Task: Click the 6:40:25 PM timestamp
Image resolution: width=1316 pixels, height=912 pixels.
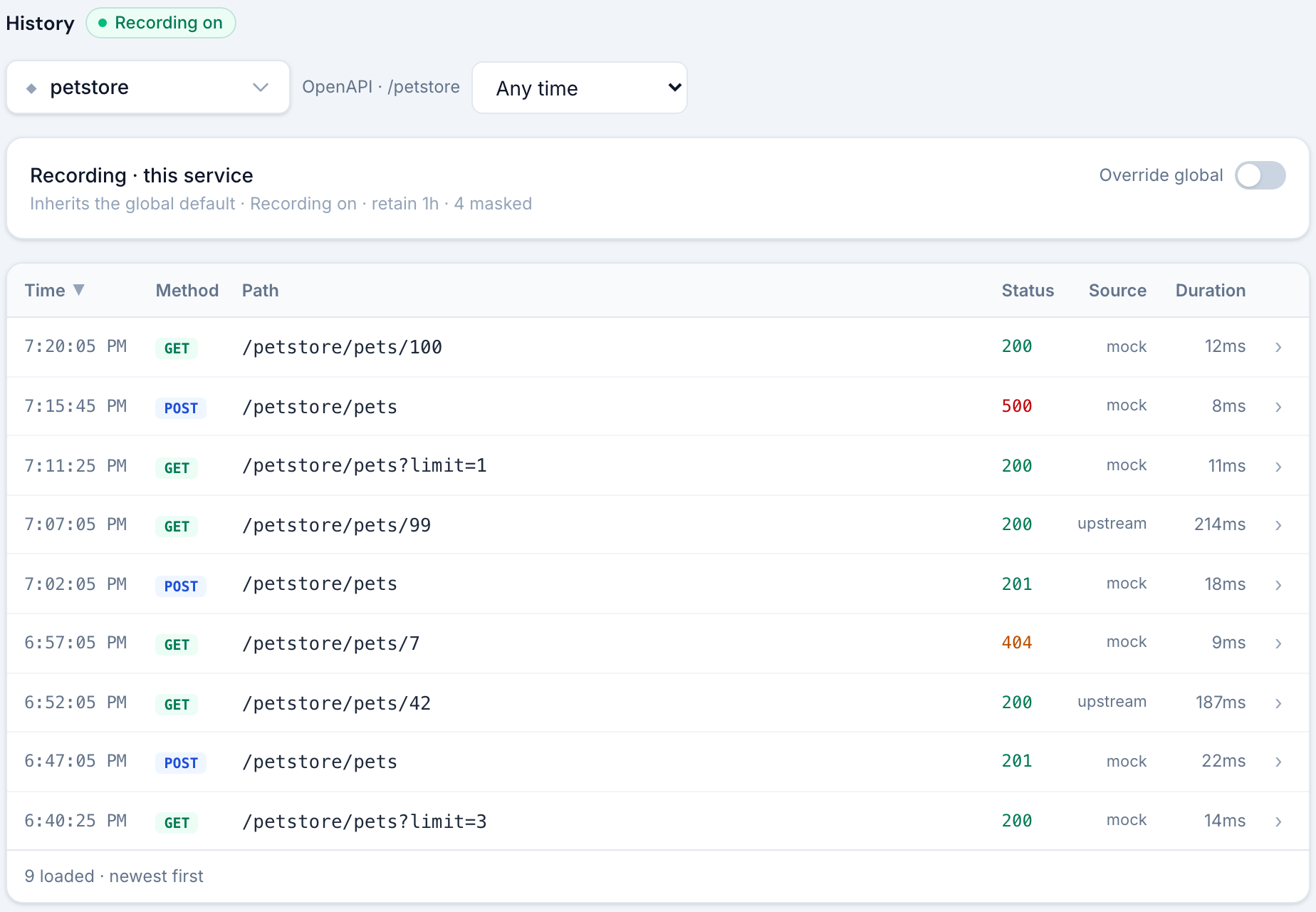Action: 75,821
